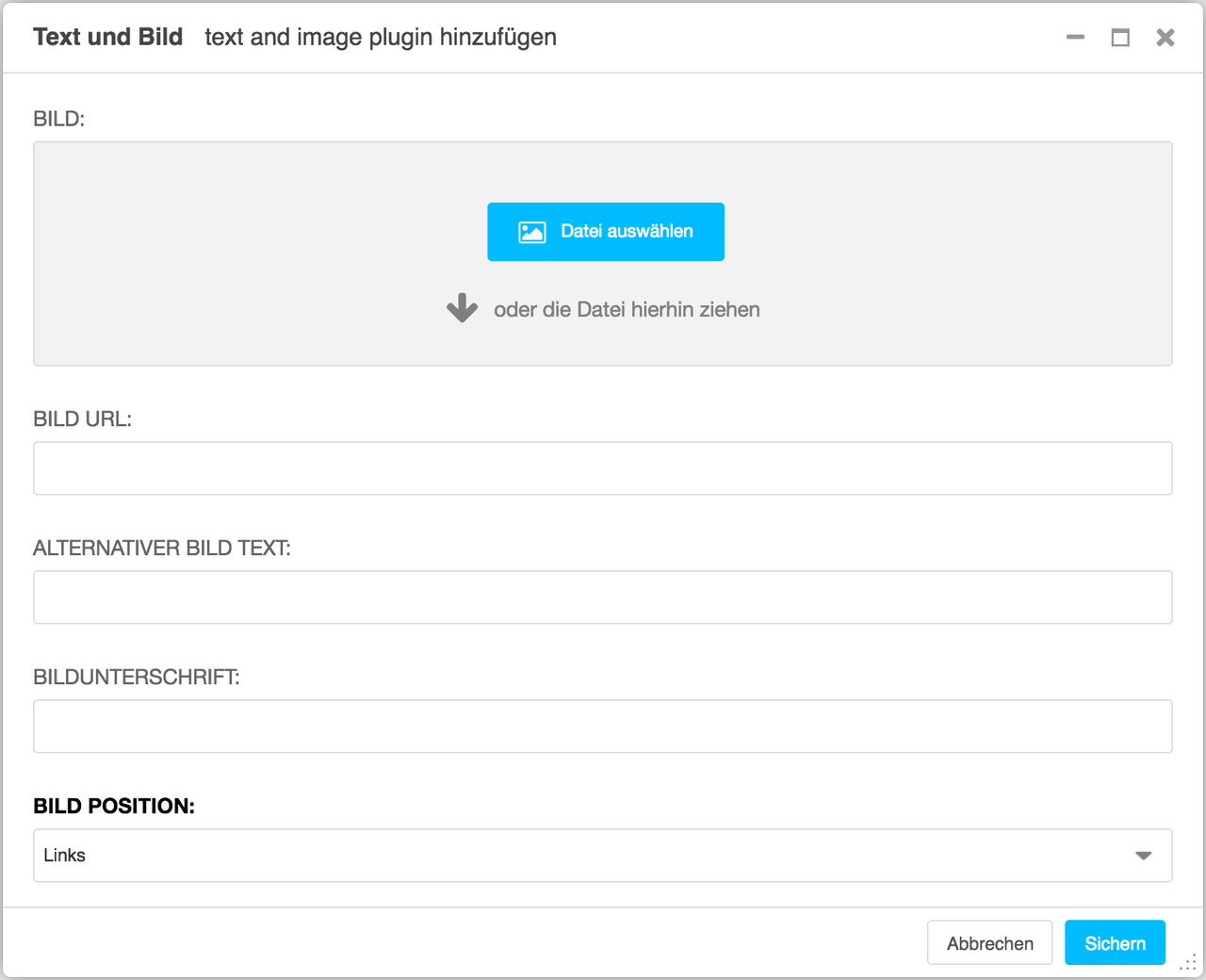Click the Datei auswählen button
This screenshot has width=1206, height=980.
point(605,232)
